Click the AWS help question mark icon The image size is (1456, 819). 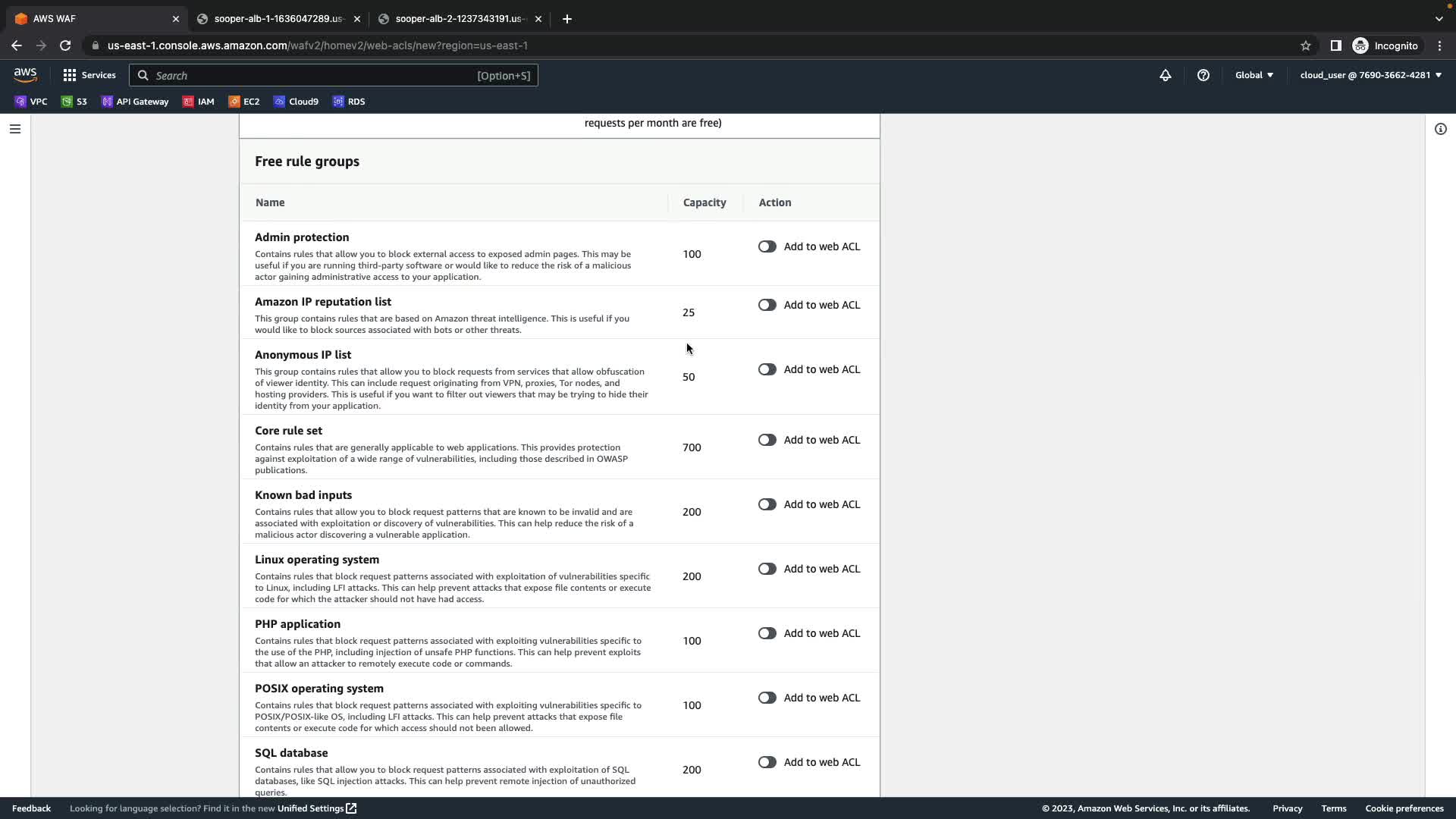pyautogui.click(x=1203, y=75)
